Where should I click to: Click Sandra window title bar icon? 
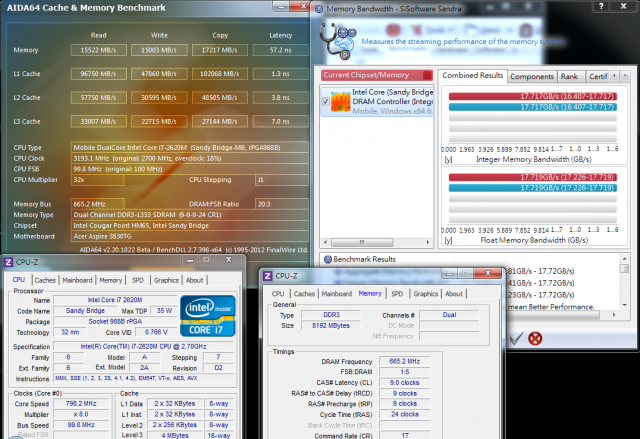tap(319, 9)
